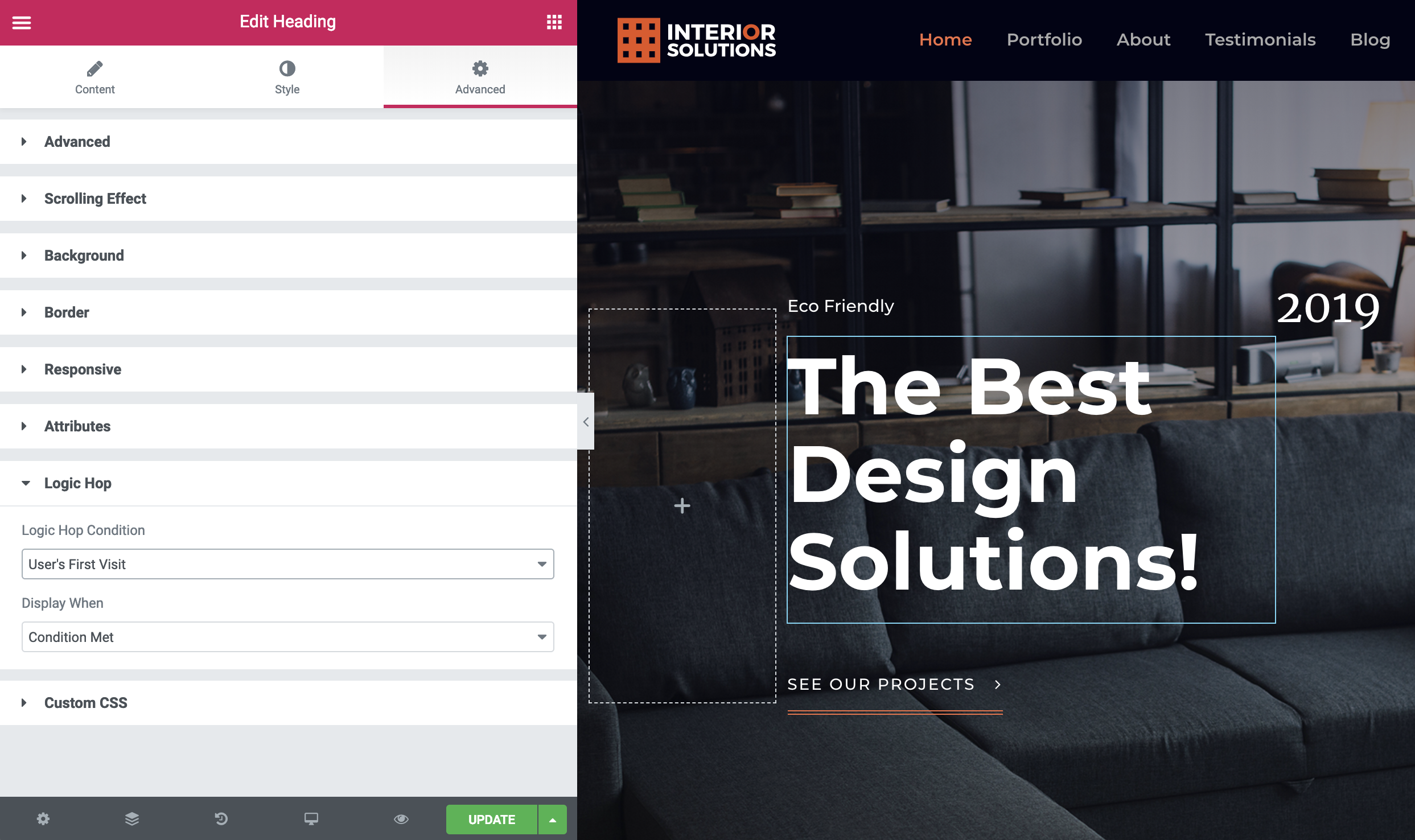Click the responsive/device preview icon

pos(311,818)
